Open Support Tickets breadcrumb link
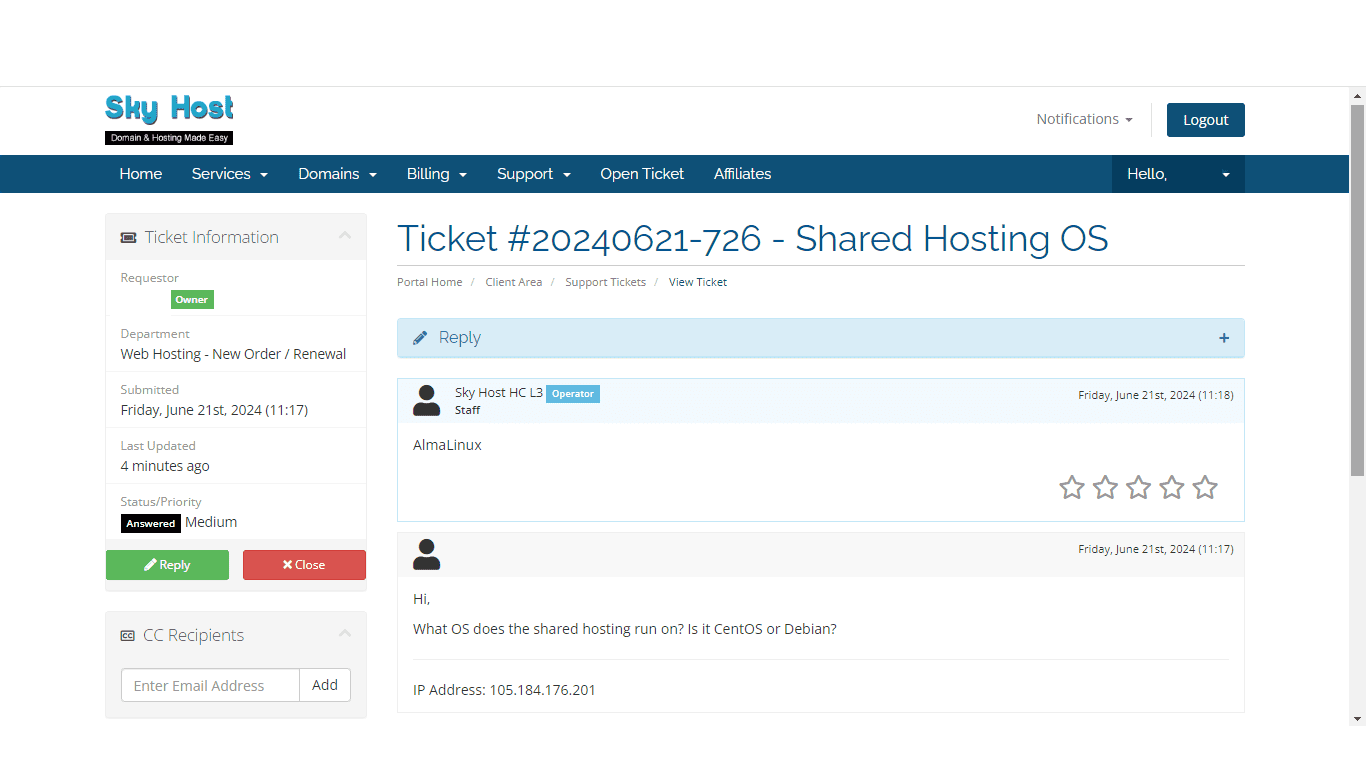 (x=606, y=282)
